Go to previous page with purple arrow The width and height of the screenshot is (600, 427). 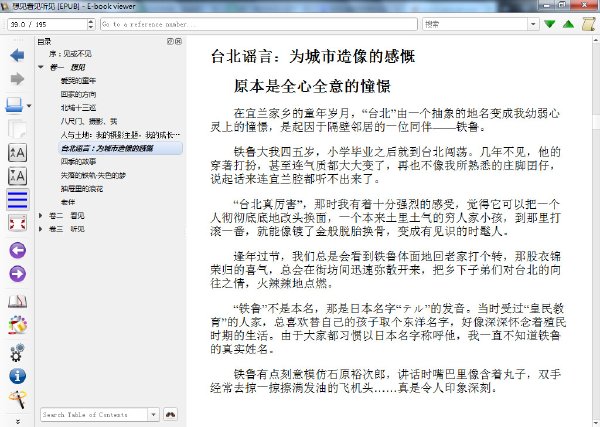click(17, 251)
